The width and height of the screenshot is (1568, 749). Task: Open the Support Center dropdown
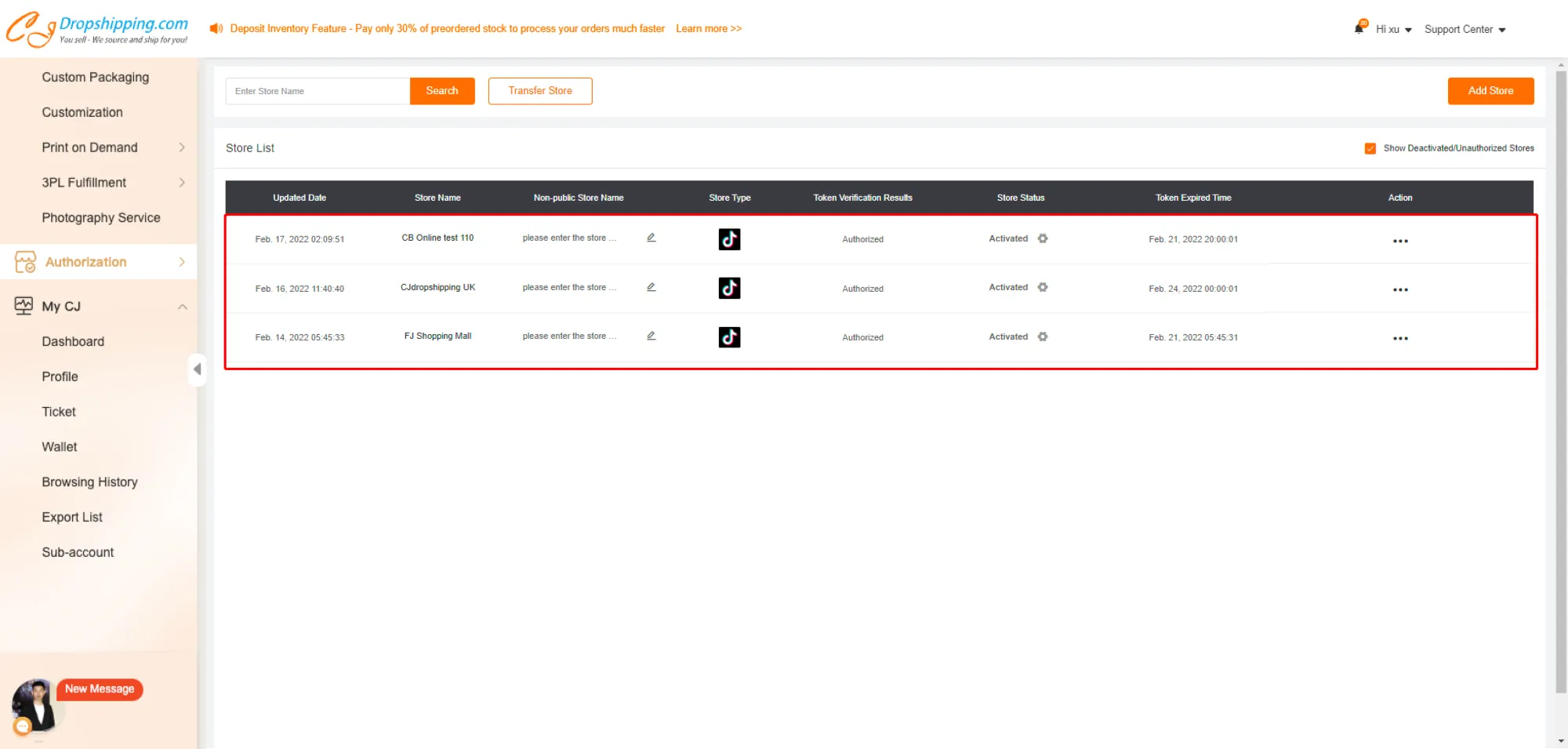[1465, 29]
